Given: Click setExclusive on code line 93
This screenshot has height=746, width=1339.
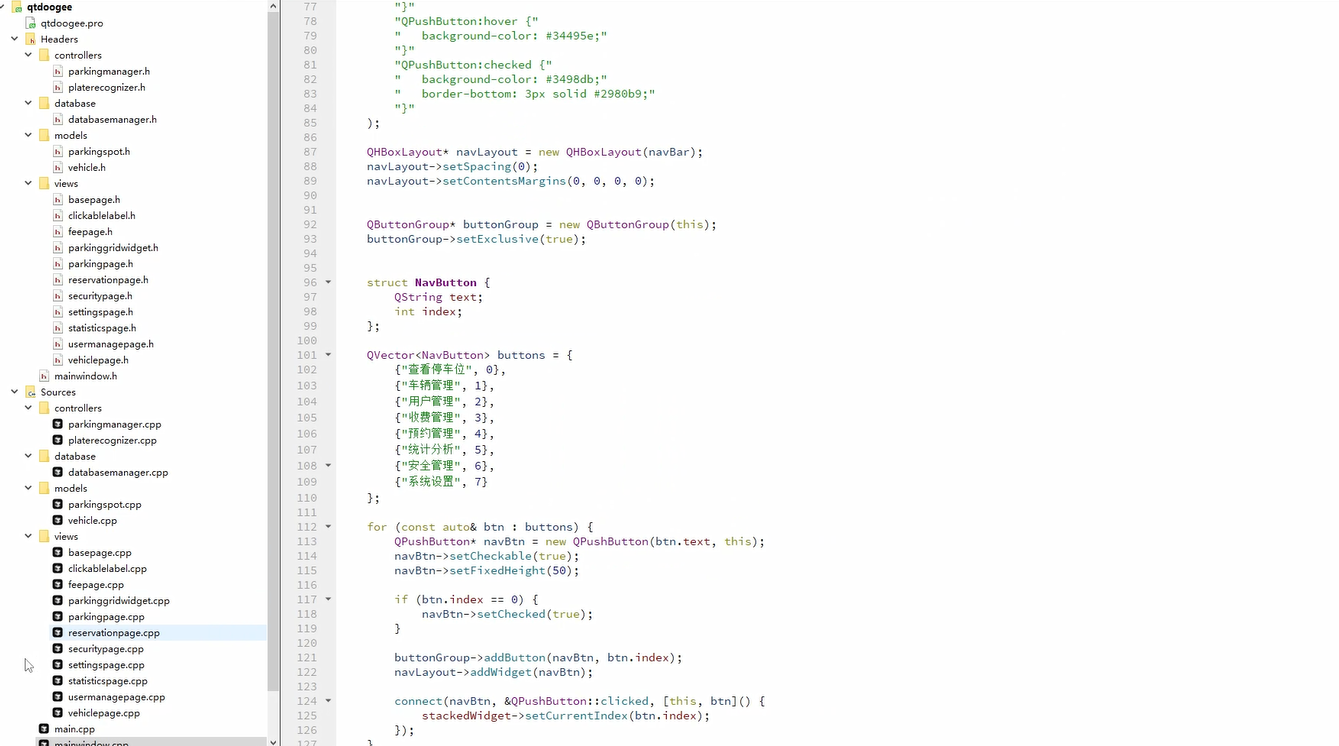Looking at the screenshot, I should [497, 239].
